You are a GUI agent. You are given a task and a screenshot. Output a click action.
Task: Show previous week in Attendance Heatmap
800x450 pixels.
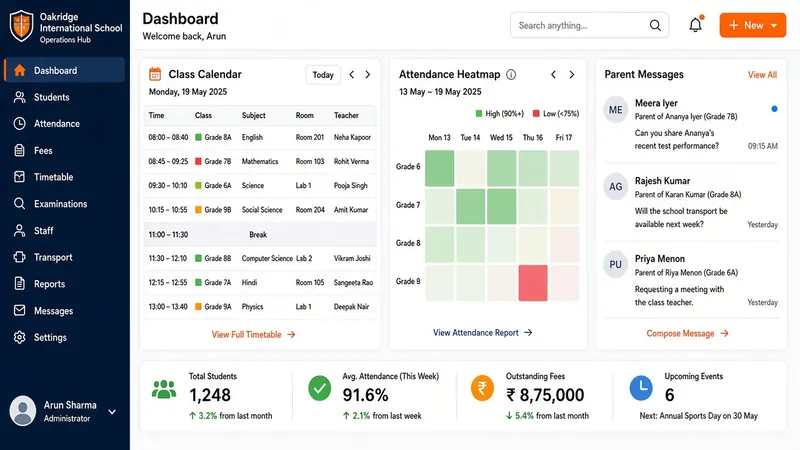tap(554, 74)
